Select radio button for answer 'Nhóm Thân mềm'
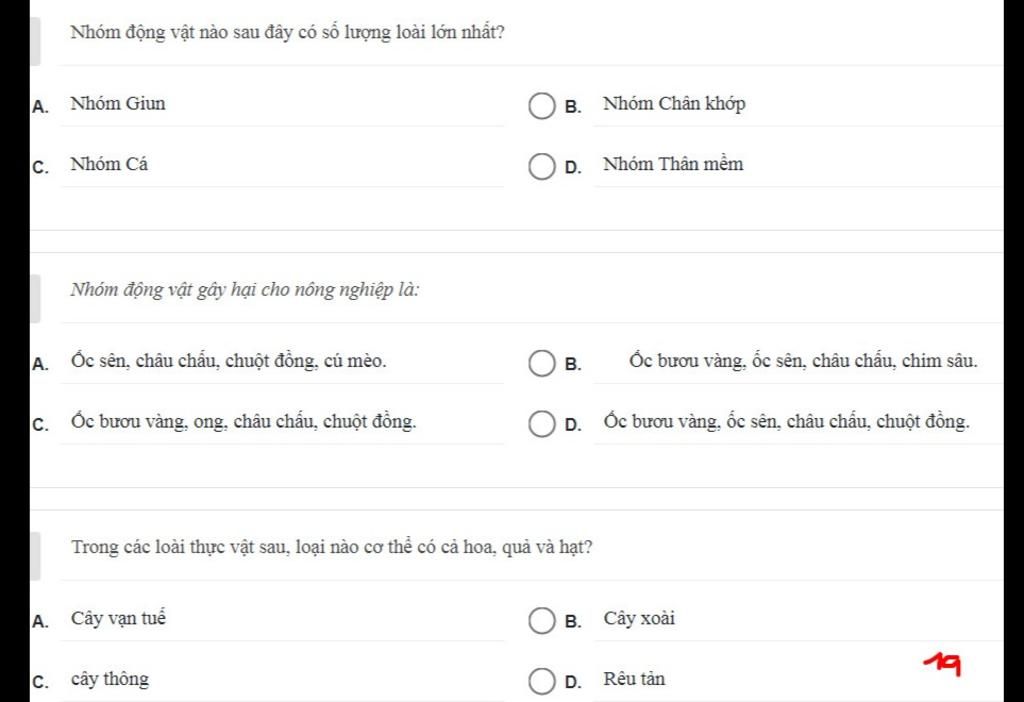Viewport: 1024px width, 702px height. coord(541,167)
